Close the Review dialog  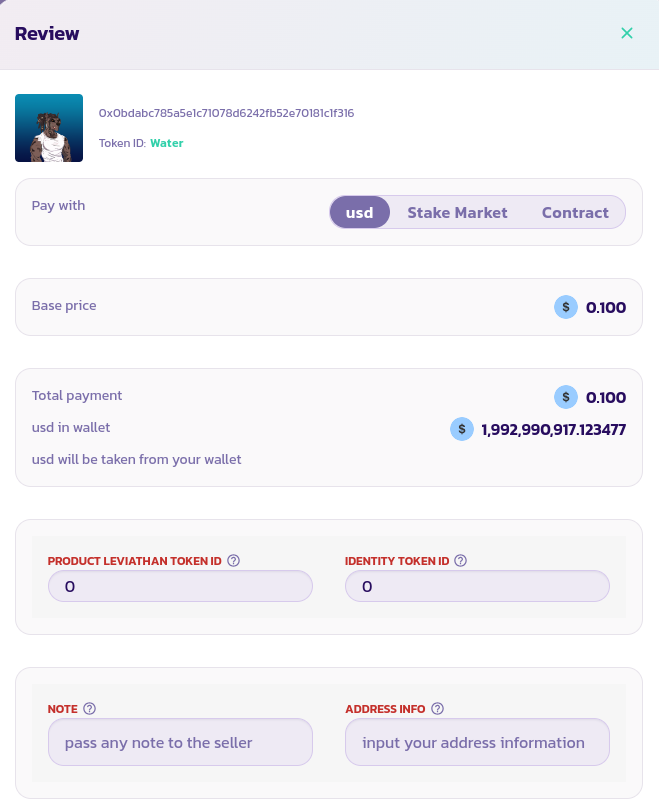tap(627, 33)
